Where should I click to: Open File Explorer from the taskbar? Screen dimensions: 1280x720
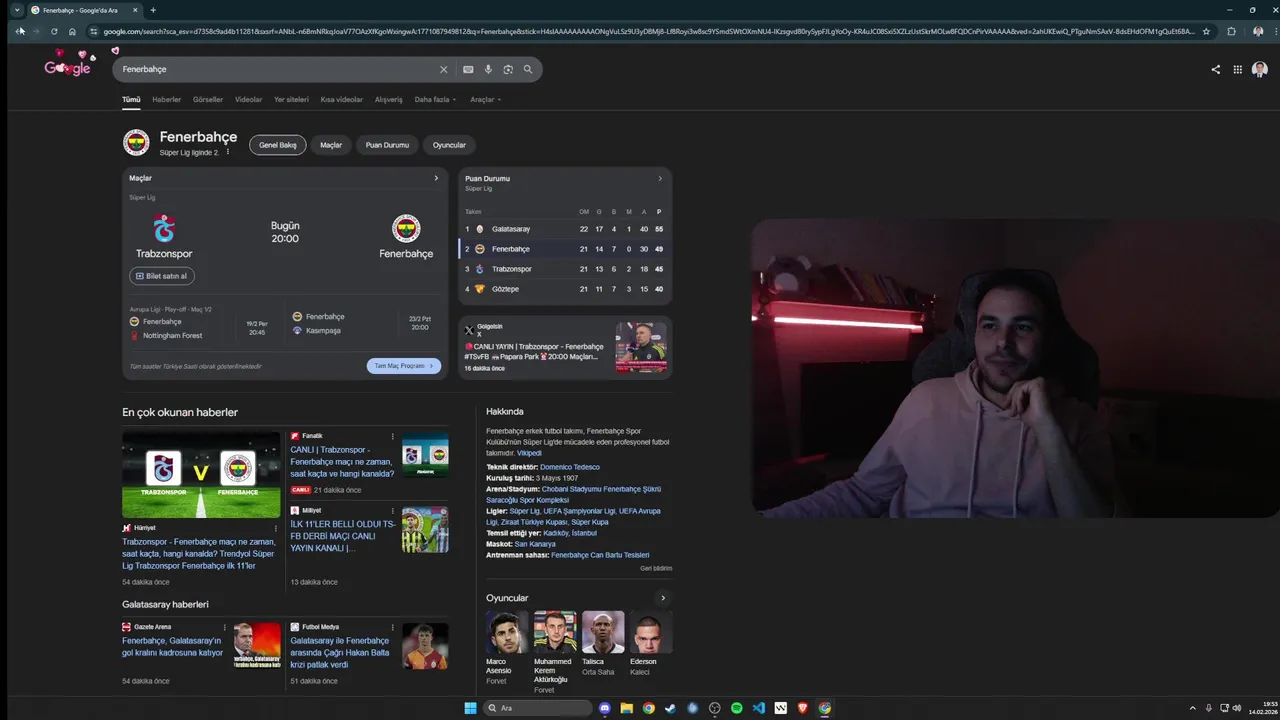pos(627,708)
